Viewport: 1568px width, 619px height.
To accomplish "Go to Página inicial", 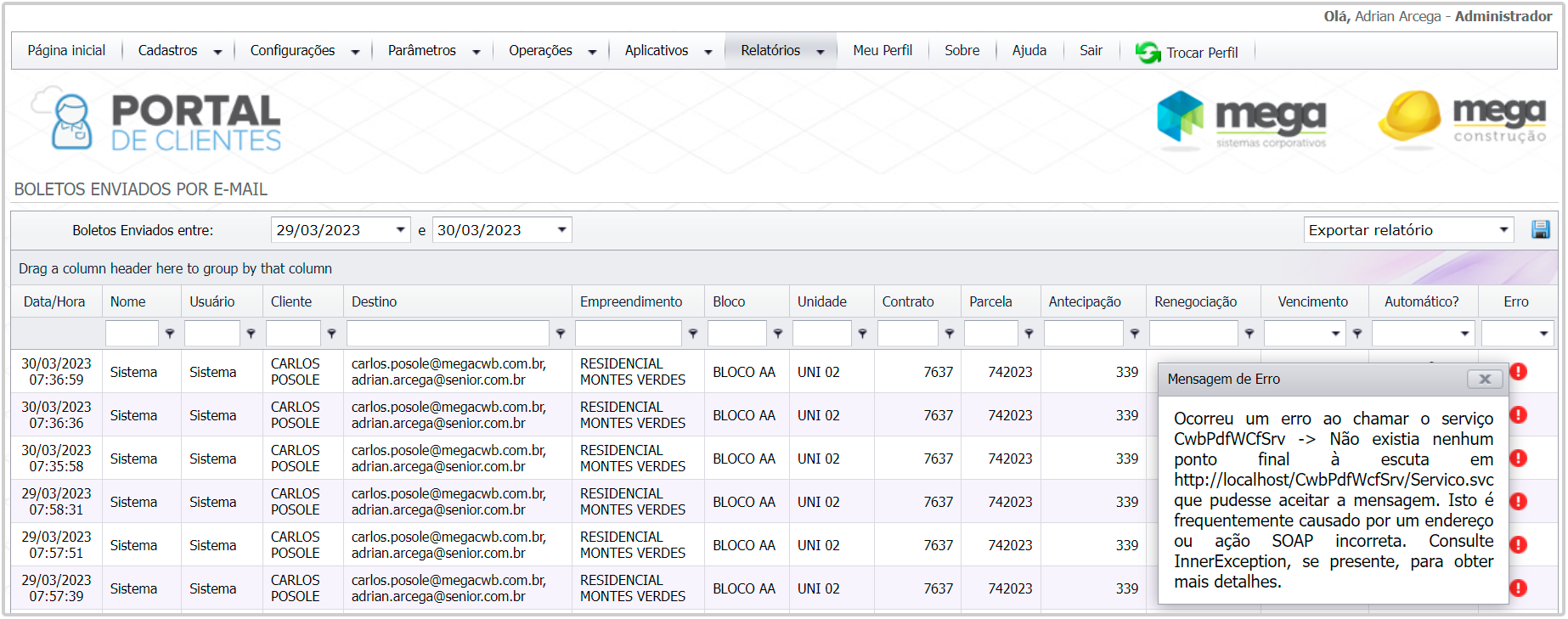I will pos(66,51).
